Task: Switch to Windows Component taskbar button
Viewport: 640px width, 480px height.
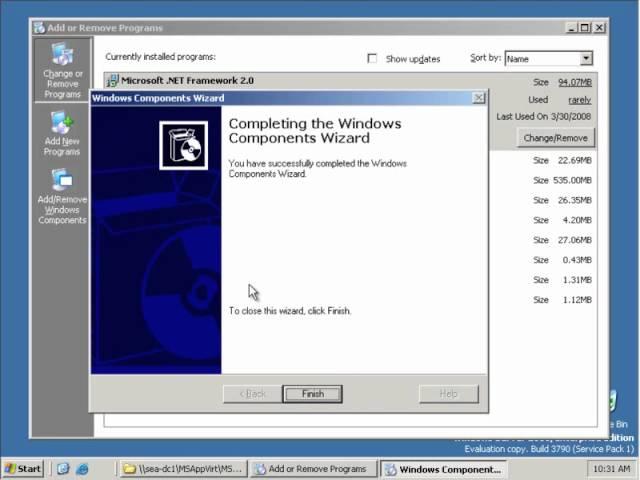Action: tap(443, 469)
